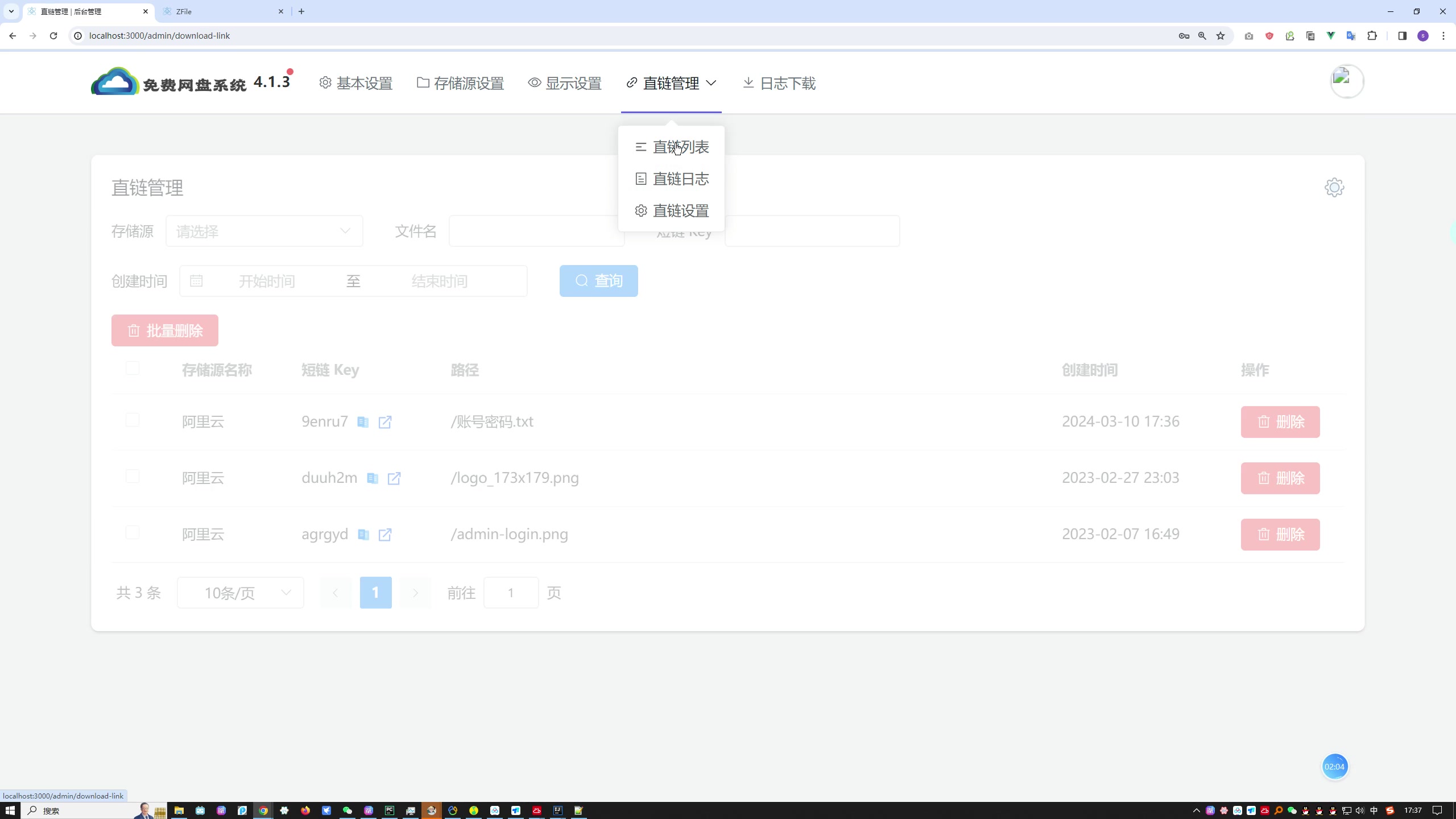Image resolution: width=1456 pixels, height=819 pixels.
Task: Select 直链列表 from the dropdown menu
Action: 672,147
